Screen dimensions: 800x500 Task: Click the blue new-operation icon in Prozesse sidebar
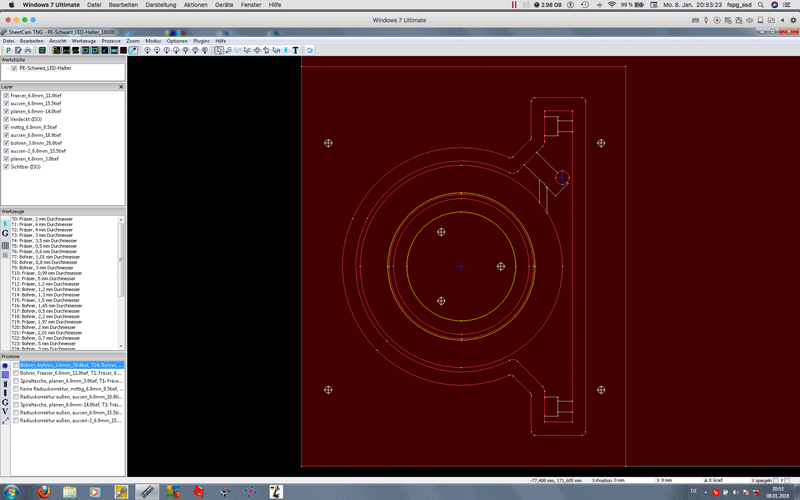pos(5,366)
